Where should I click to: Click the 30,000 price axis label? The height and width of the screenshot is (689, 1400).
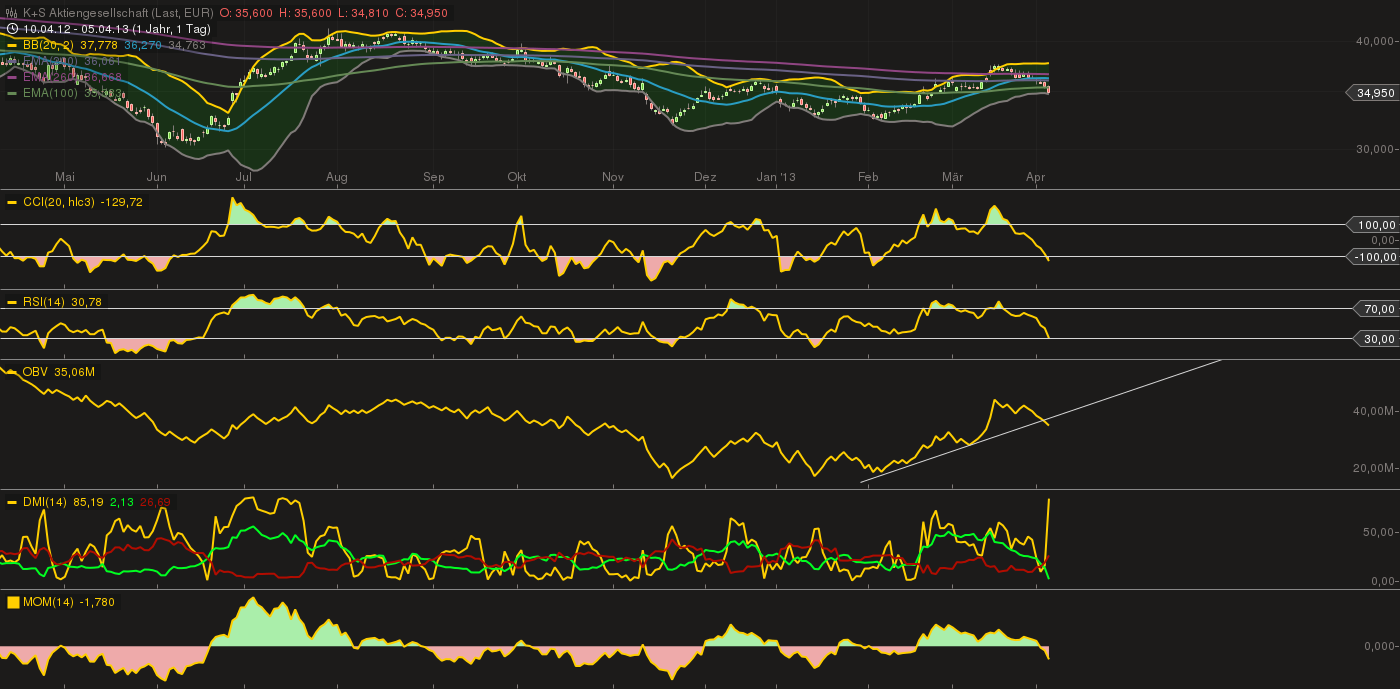pyautogui.click(x=1376, y=149)
